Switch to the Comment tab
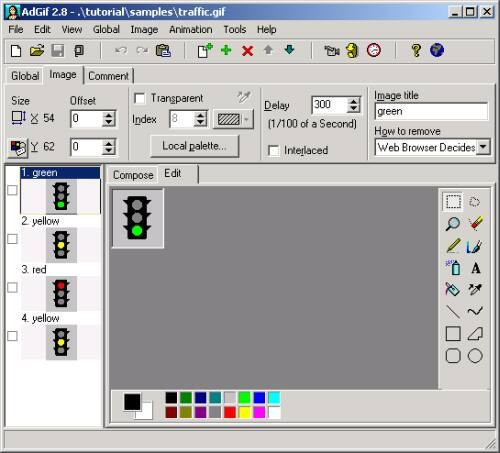 108,76
